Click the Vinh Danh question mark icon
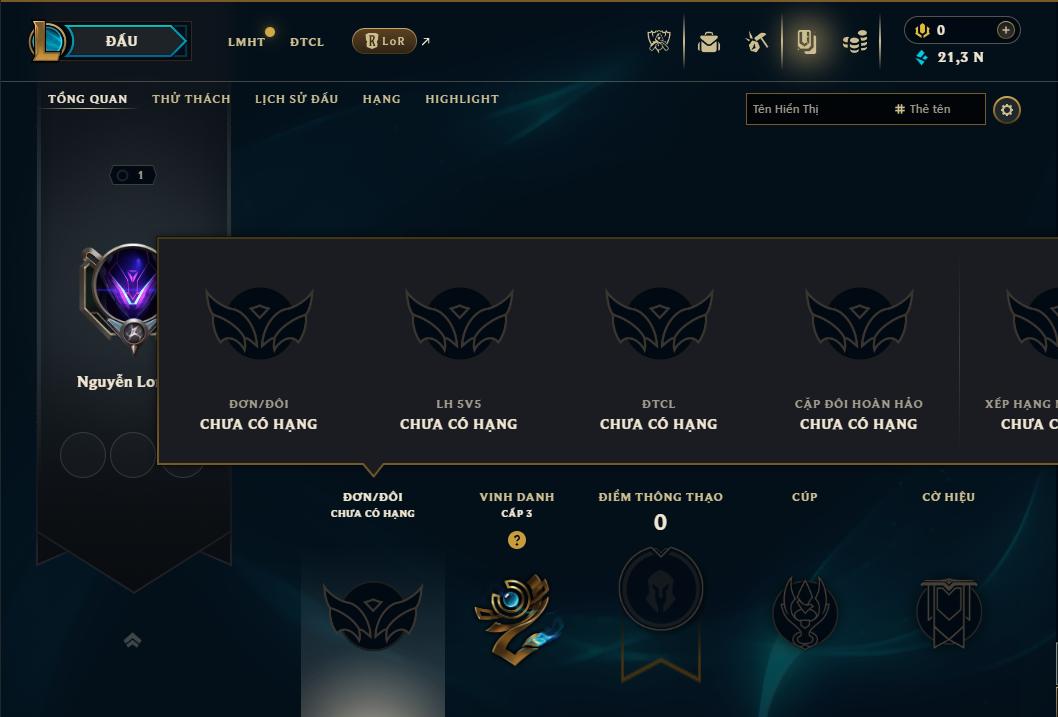1058x717 pixels. tap(517, 540)
